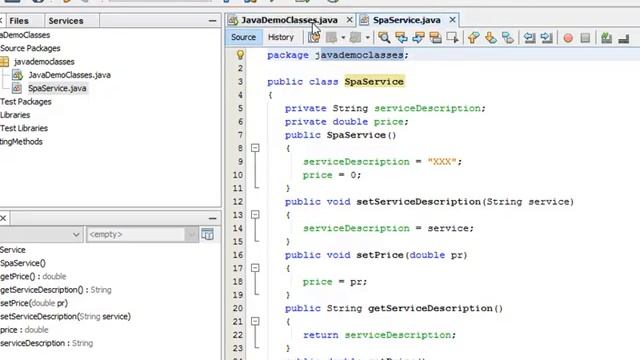Select getPrice() : double in Navigator

[x=33, y=276]
